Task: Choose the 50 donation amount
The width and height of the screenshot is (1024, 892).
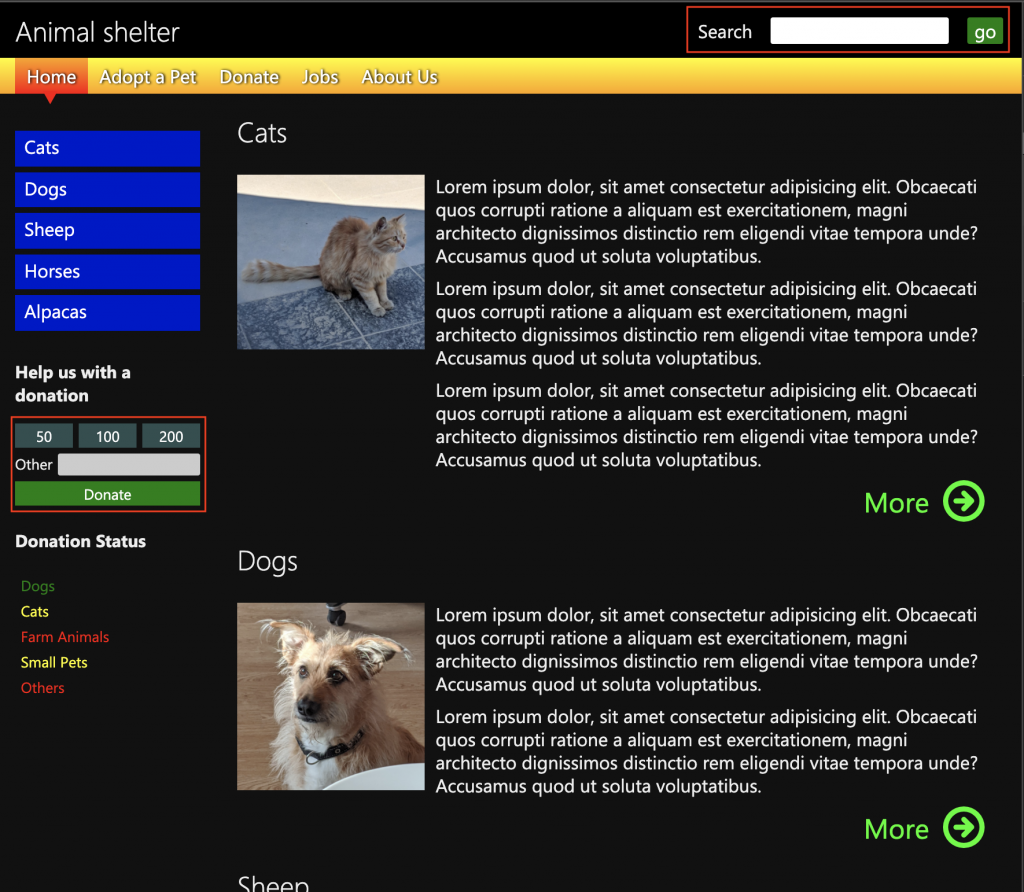Action: tap(44, 436)
